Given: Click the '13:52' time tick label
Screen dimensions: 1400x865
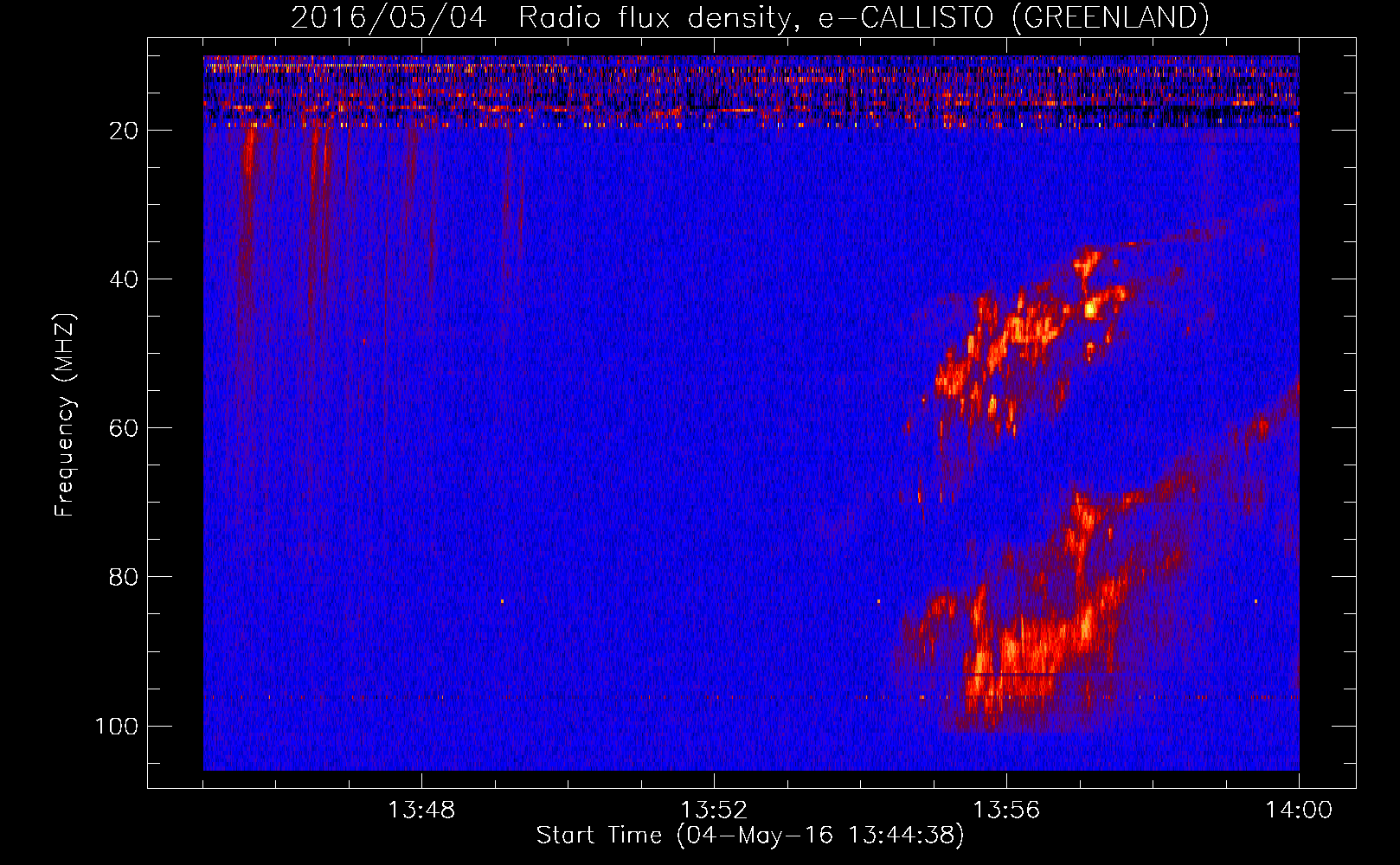Looking at the screenshot, I should point(714,811).
